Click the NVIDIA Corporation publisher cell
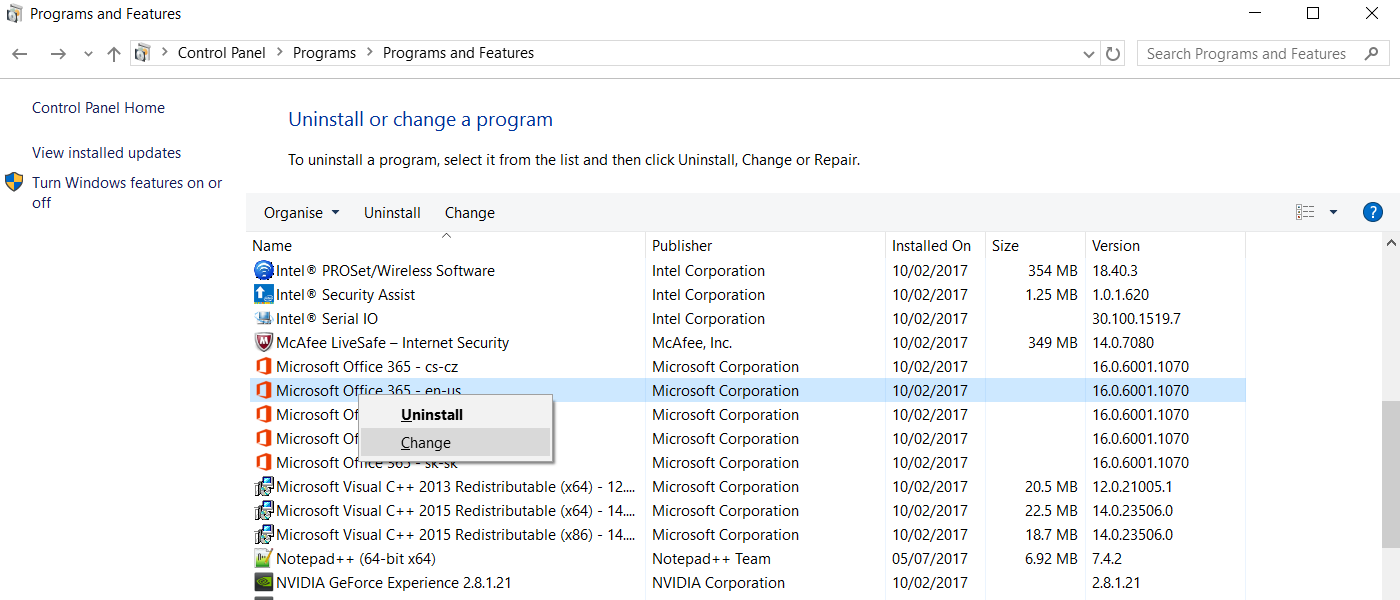 [x=719, y=583]
